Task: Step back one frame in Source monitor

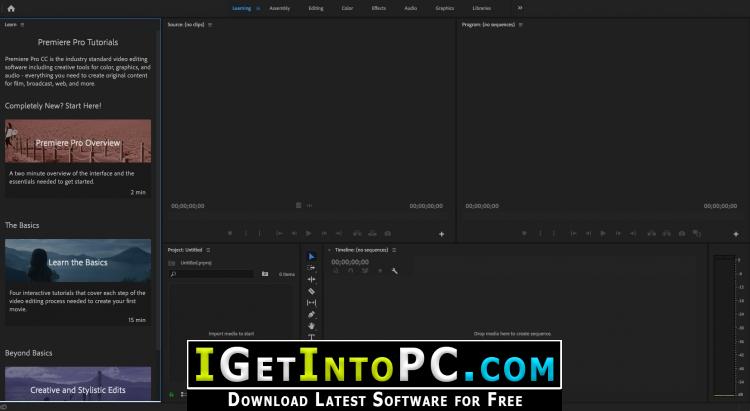Action: click(294, 233)
